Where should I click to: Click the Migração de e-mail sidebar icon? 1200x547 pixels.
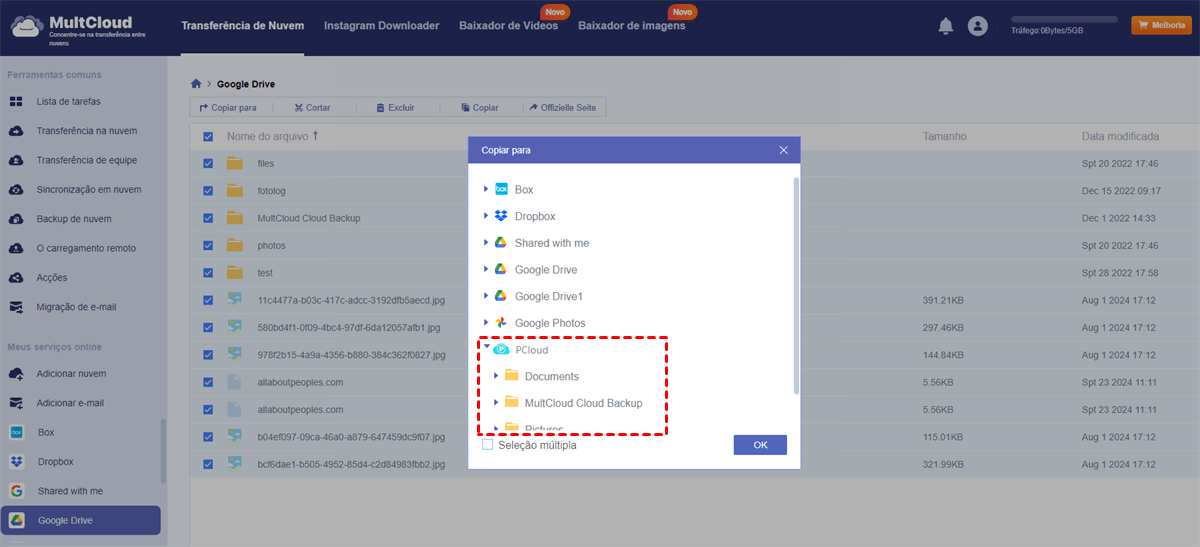16,307
